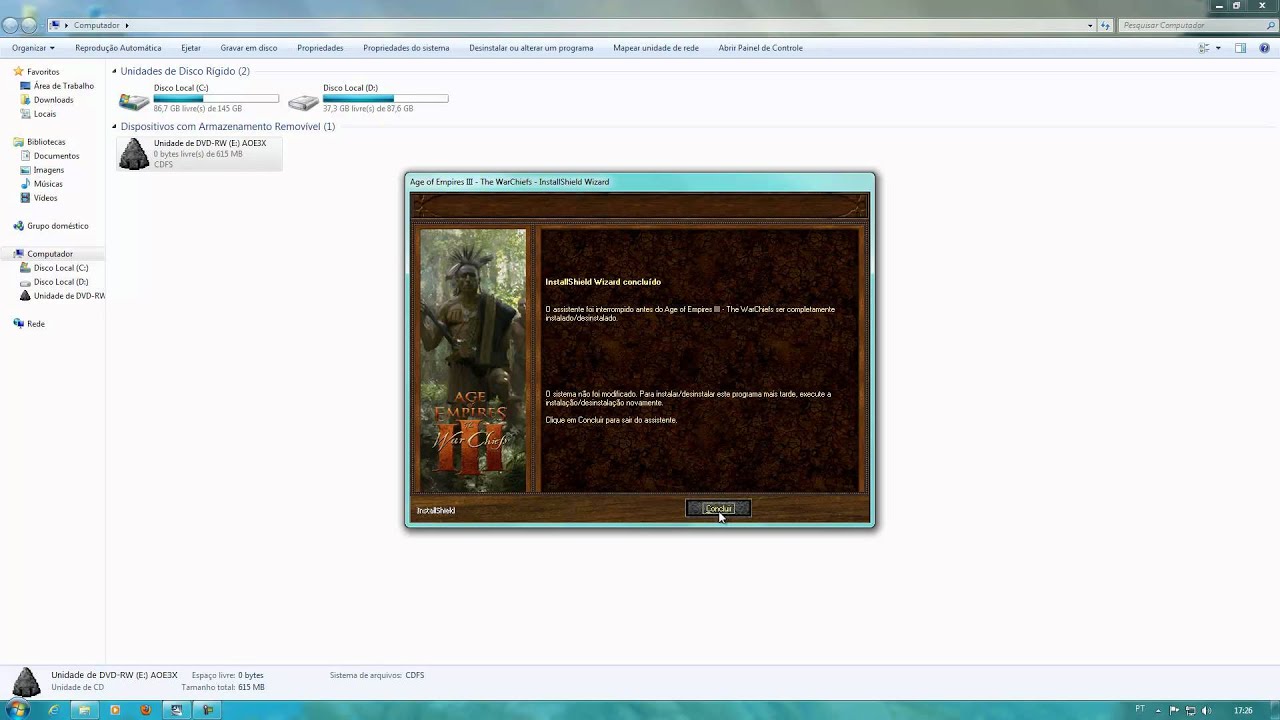Click the Windows Explorer taskbar icon
Screen dimensions: 1280x720
tap(84, 710)
